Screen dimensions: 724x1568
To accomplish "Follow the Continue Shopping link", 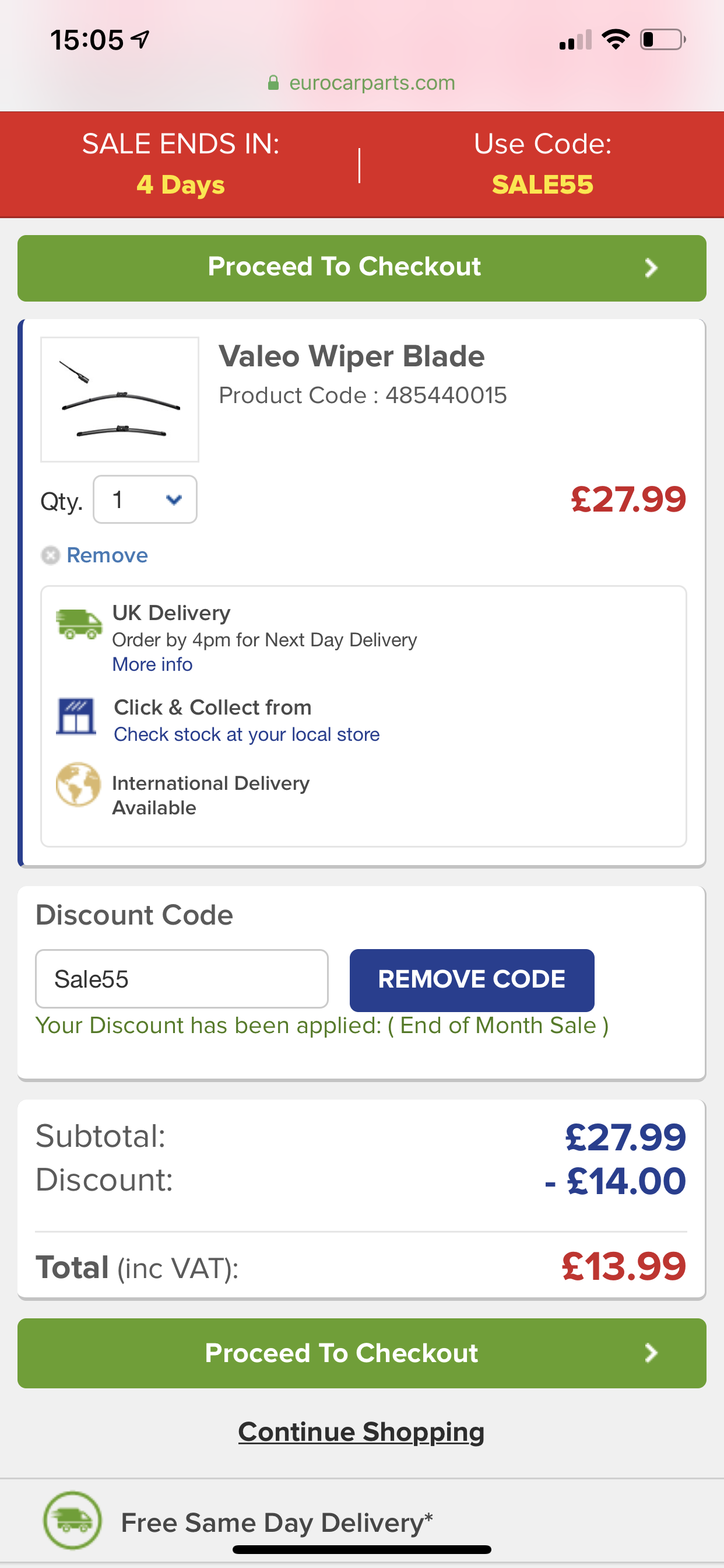I will (361, 1431).
